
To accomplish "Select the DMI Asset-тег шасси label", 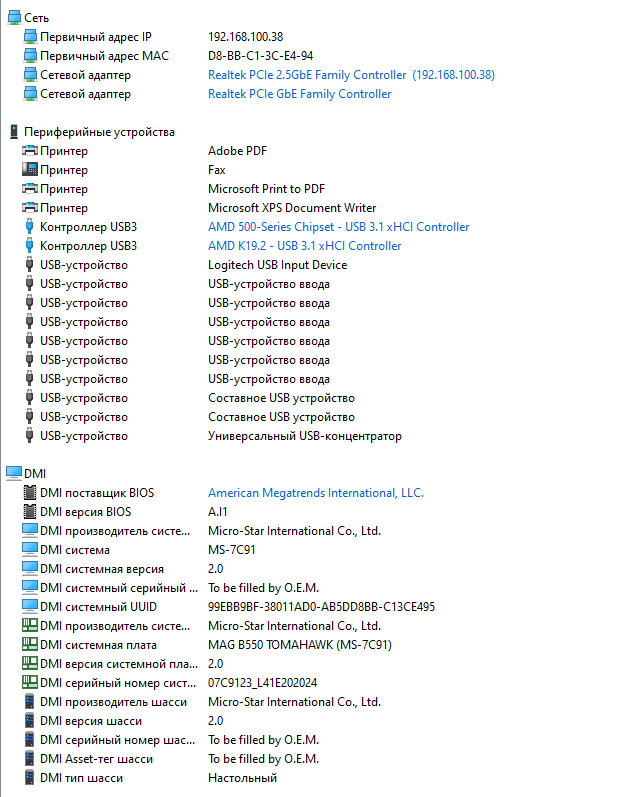I will point(97,759).
